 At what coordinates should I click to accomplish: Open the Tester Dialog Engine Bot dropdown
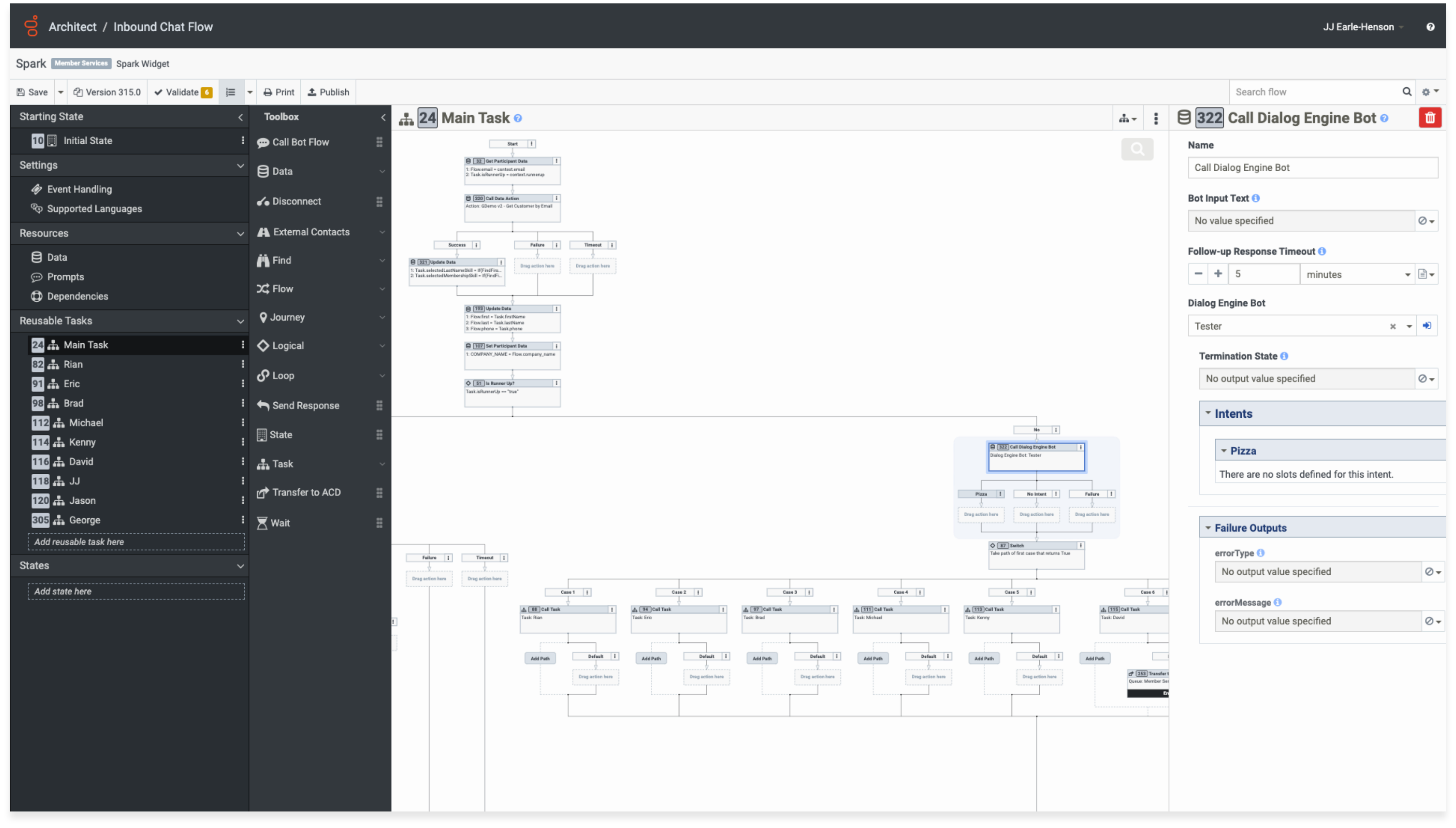(1409, 326)
